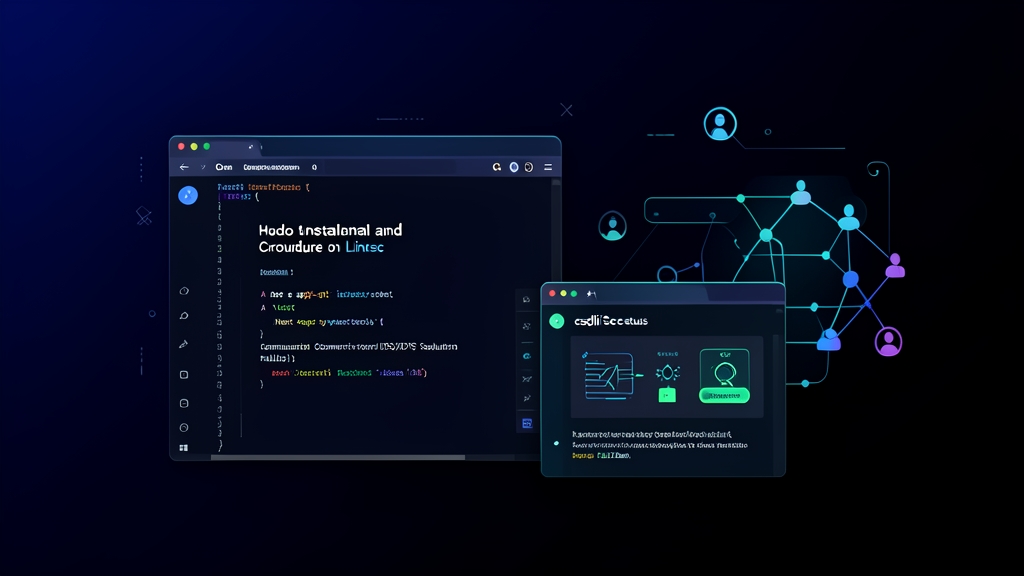Click the address text field in editor toolbar
Viewport: 1024px width, 576px height.
(272, 167)
